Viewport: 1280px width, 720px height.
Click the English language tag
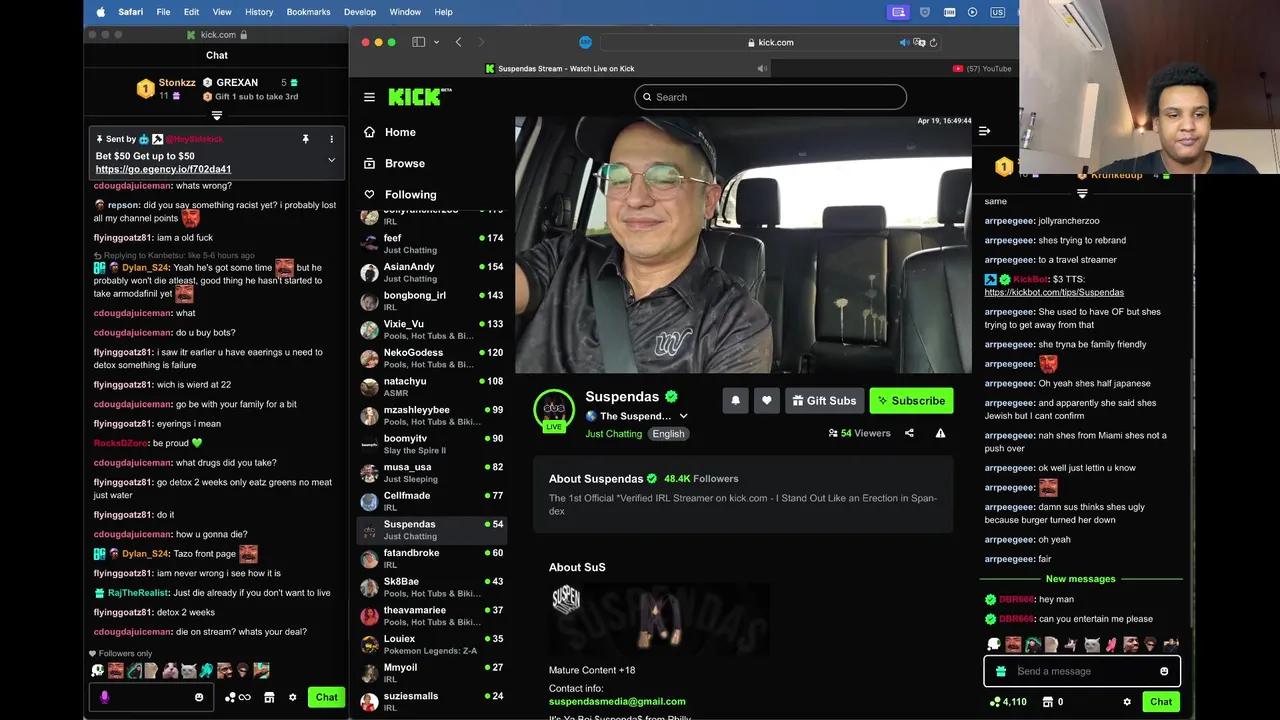[668, 434]
